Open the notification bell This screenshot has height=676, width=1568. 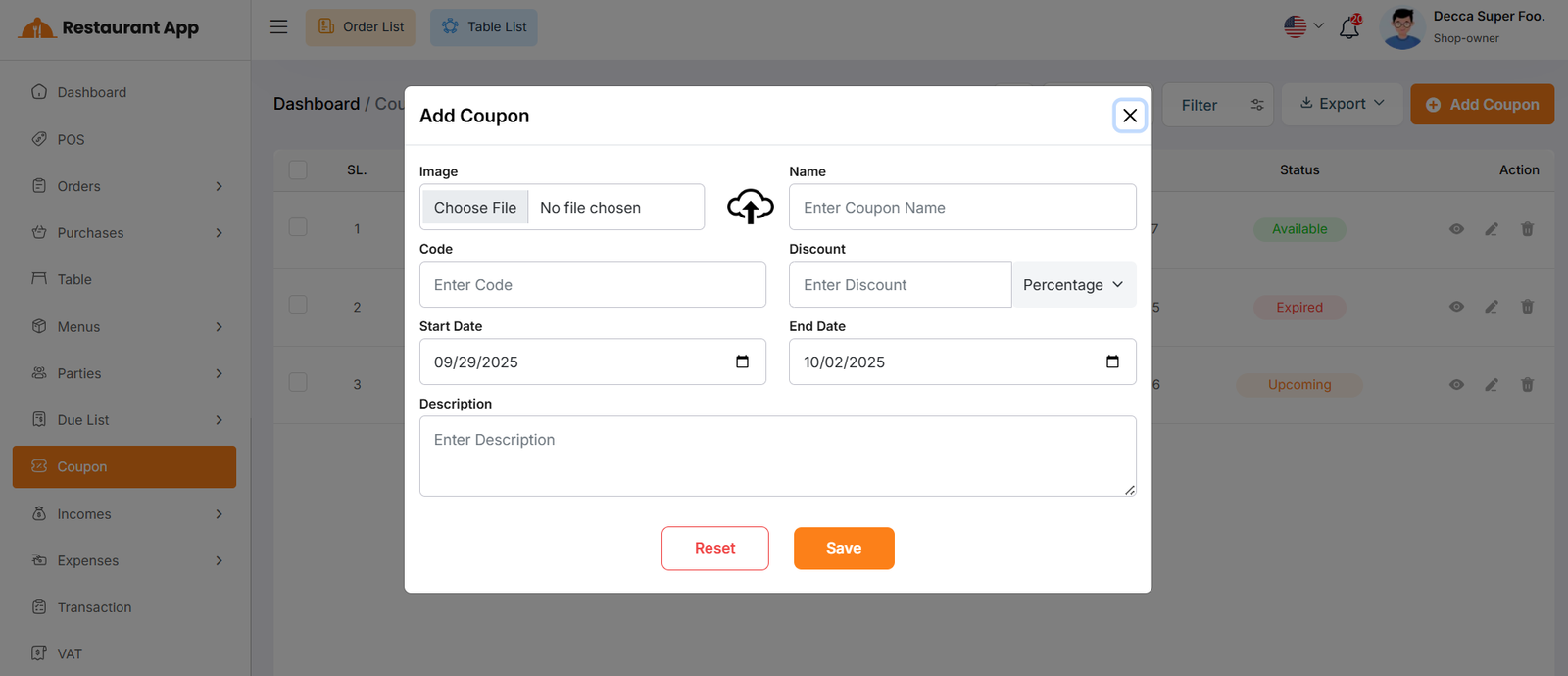[1349, 27]
